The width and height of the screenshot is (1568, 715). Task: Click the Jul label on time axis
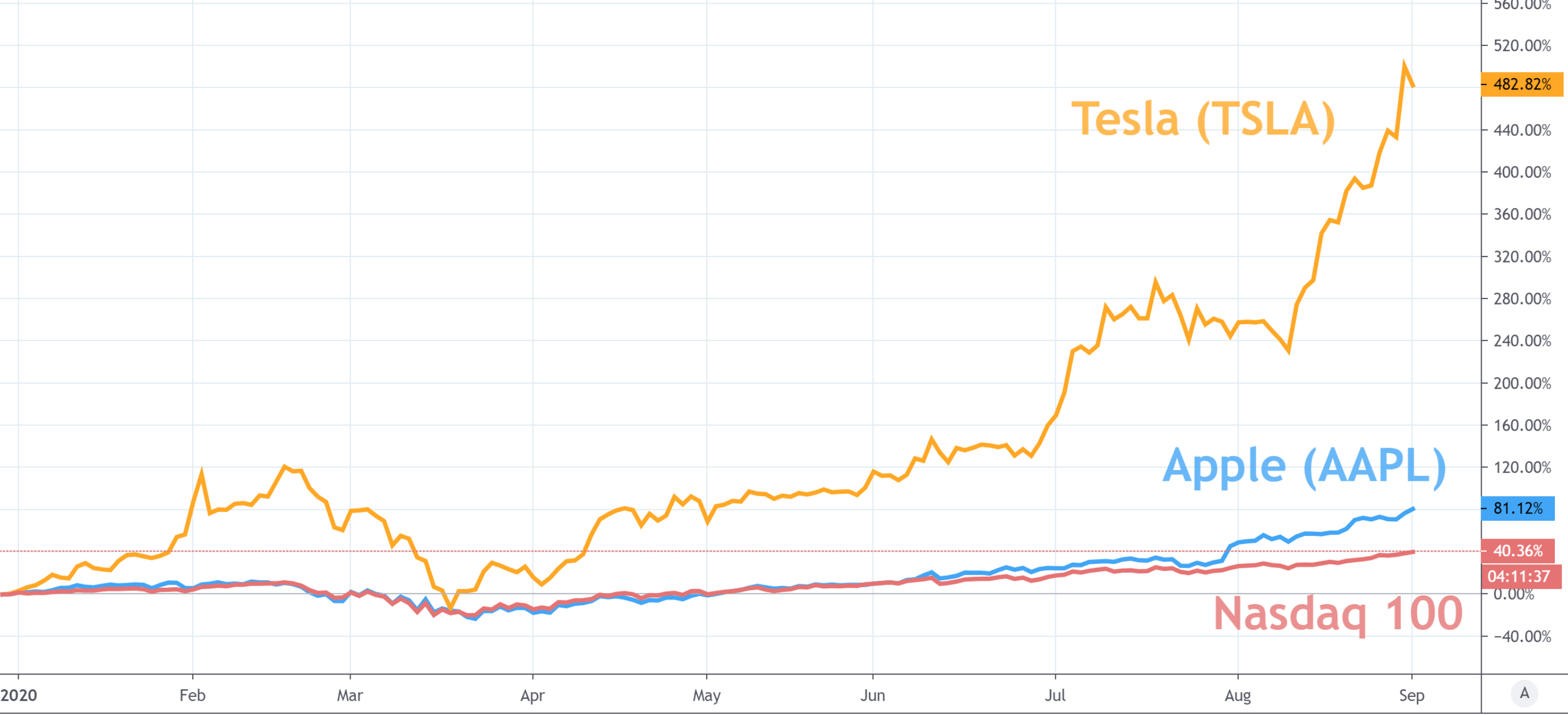click(1055, 695)
